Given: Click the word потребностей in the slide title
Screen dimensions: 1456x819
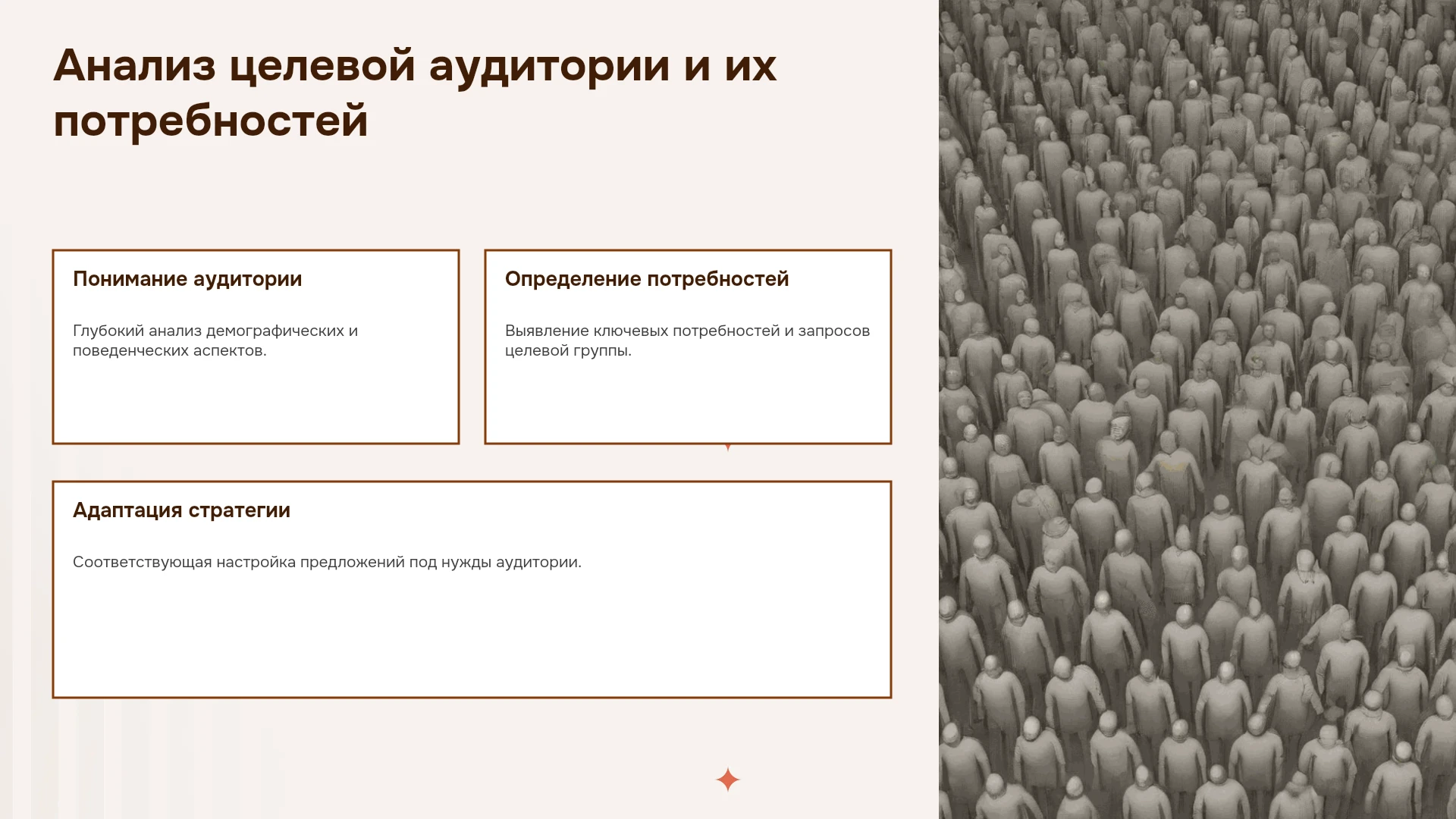Looking at the screenshot, I should pos(211,121).
